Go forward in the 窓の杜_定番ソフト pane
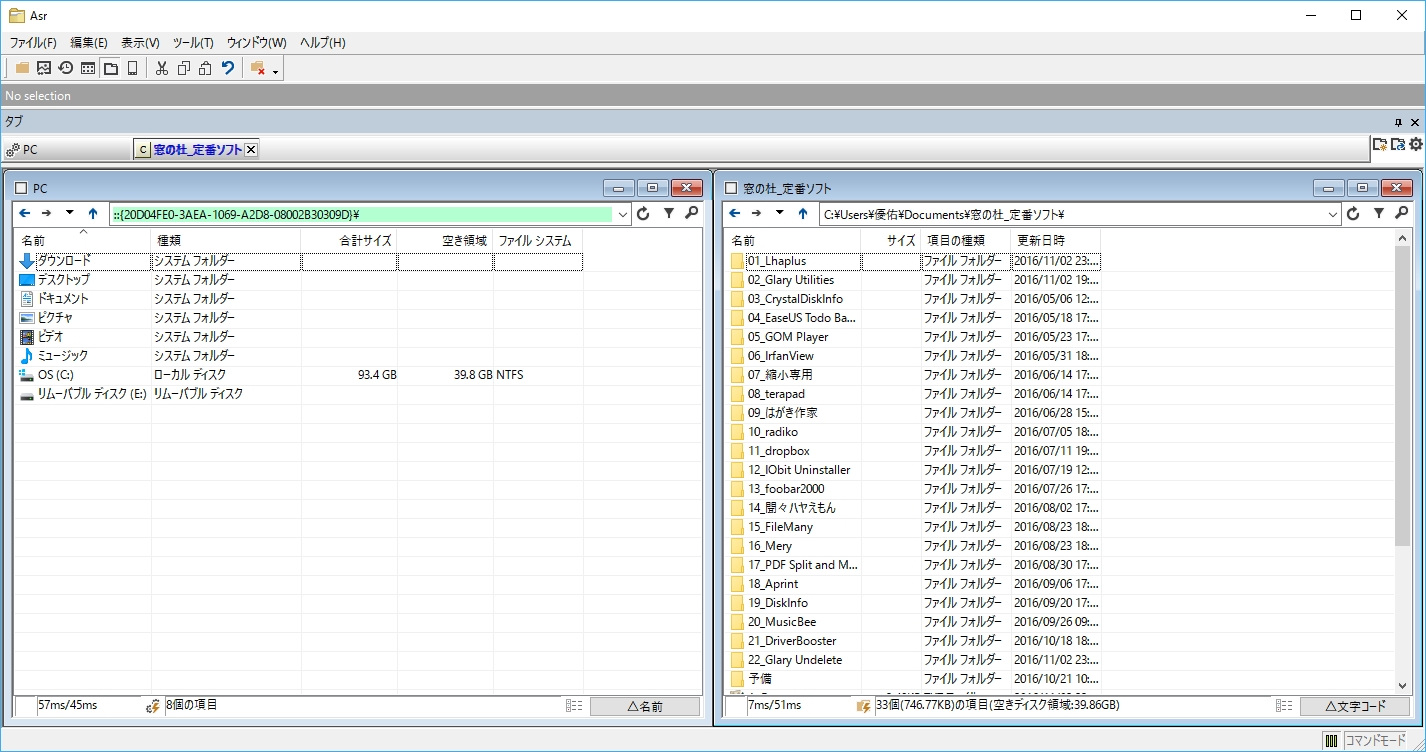Screen dimensions: 1426x752 (x=757, y=213)
